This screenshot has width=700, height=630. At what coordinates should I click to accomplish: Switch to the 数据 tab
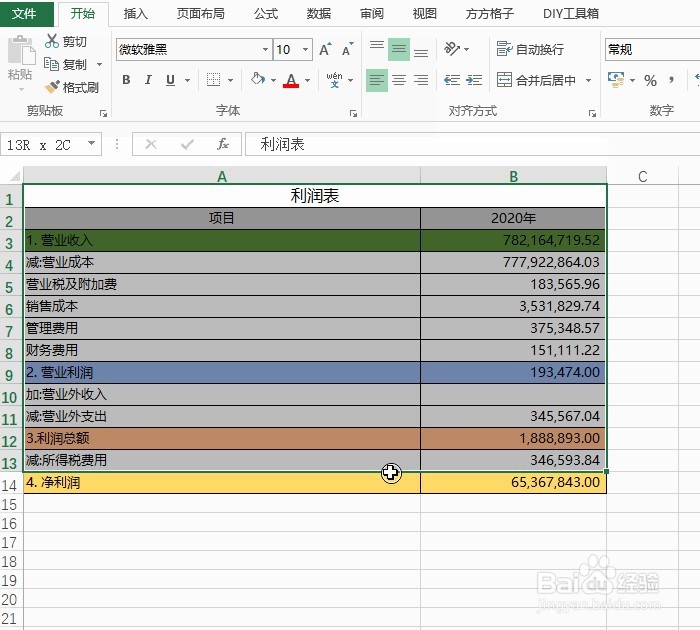(x=319, y=14)
